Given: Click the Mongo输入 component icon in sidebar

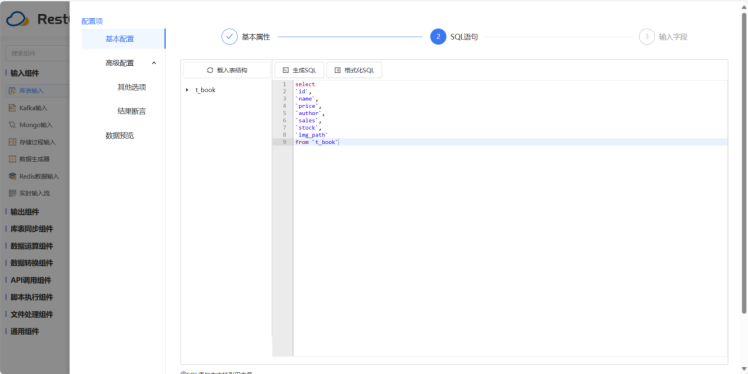Looking at the screenshot, I should [13, 125].
